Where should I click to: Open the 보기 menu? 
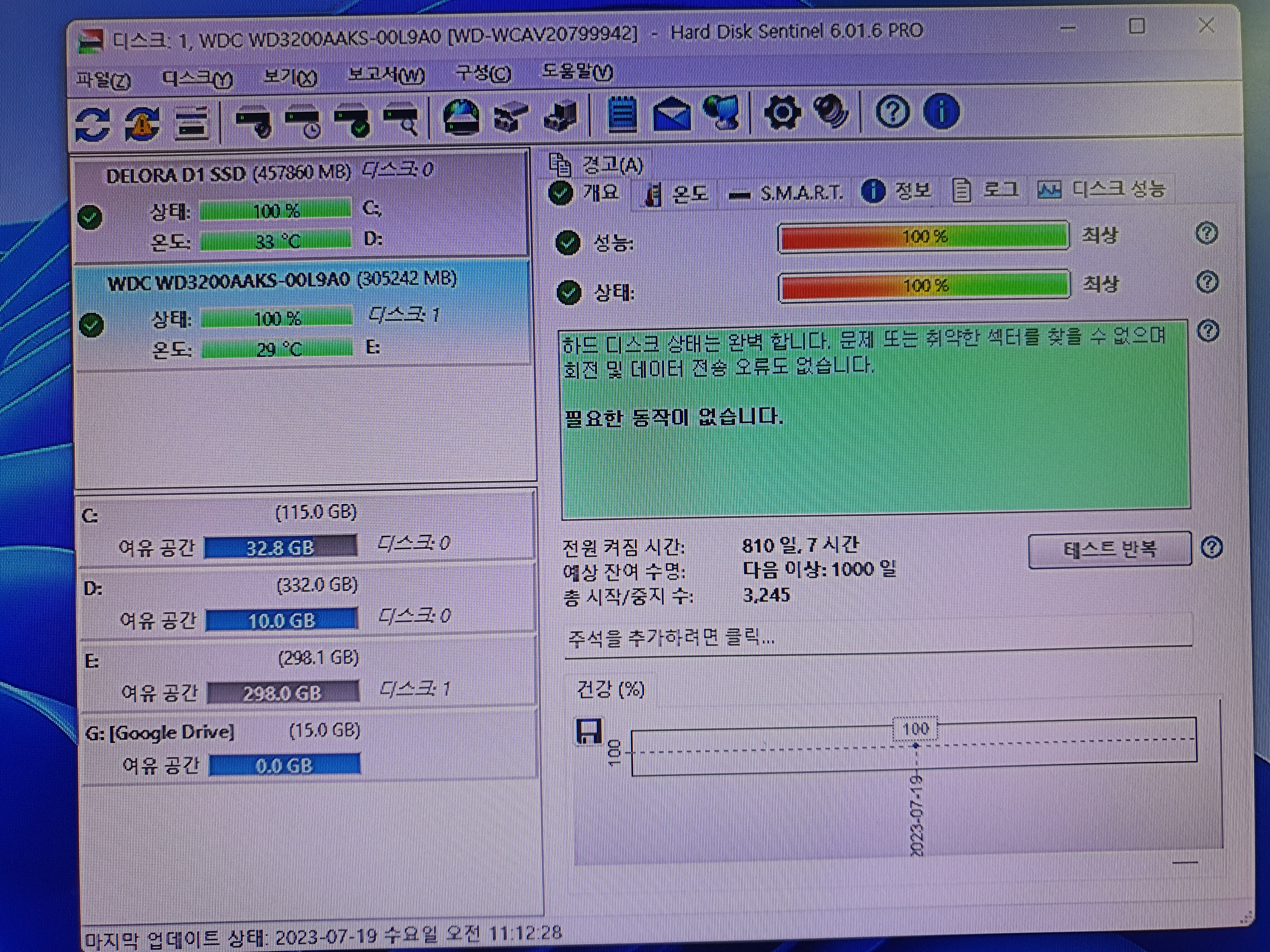coord(290,77)
